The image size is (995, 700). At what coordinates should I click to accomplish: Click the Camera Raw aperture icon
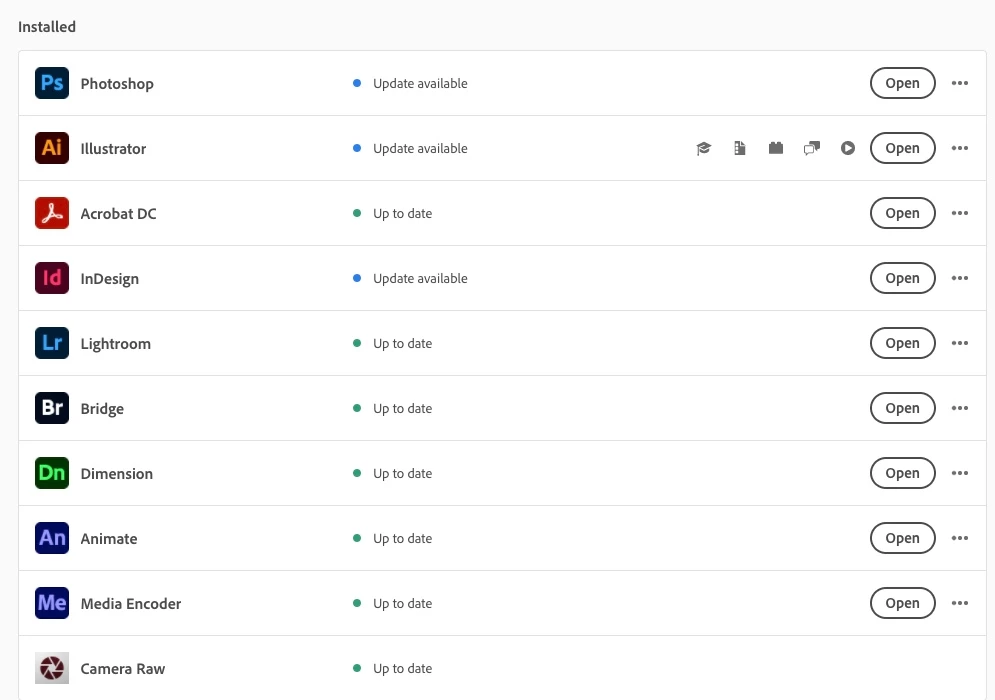(x=52, y=668)
